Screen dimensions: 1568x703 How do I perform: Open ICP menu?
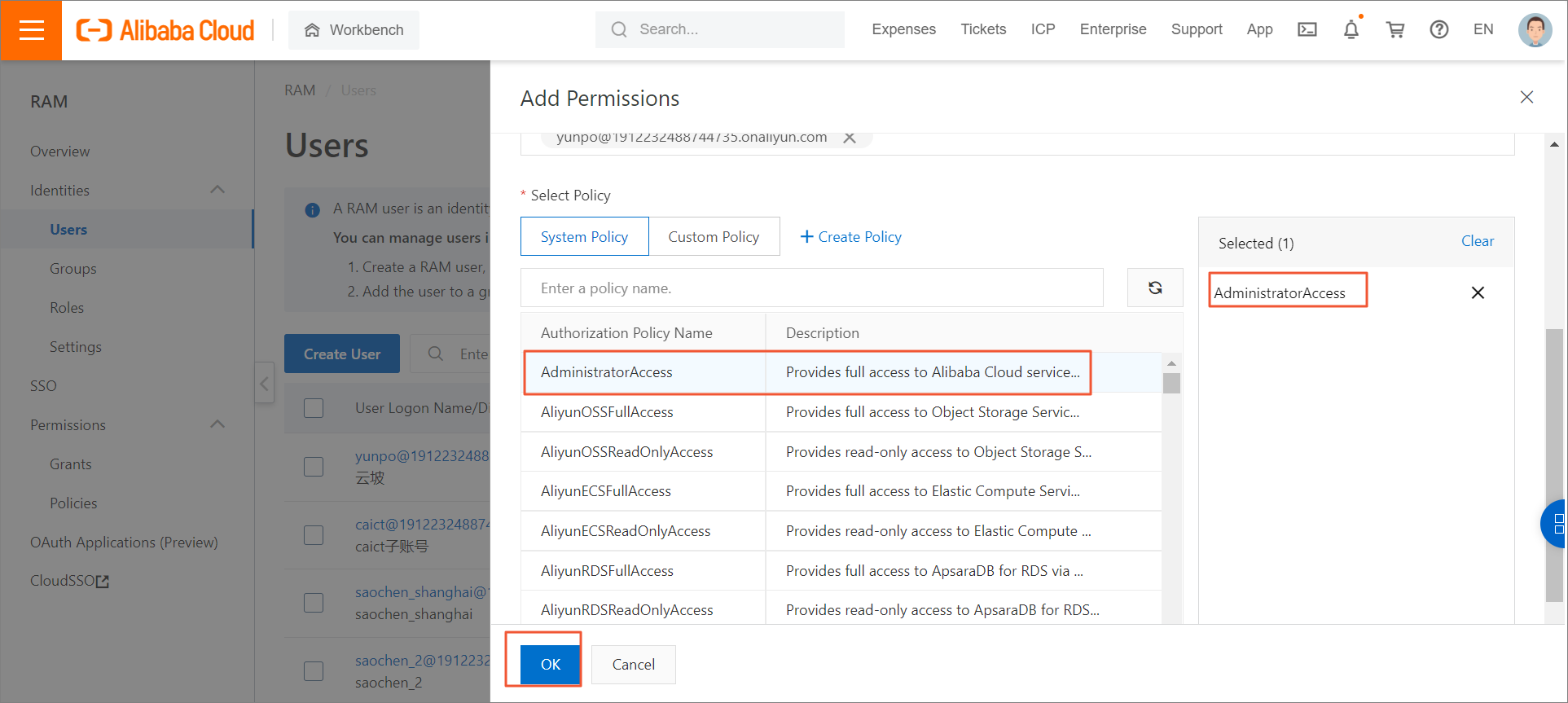tap(1043, 29)
